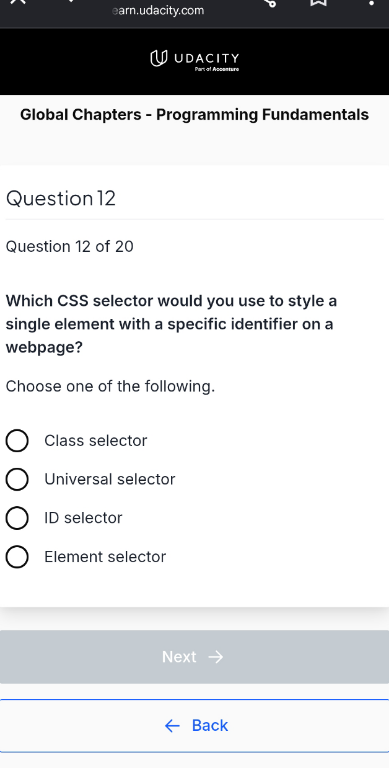The image size is (389, 768).
Task: Click the left arrow icon beside Back
Action: coord(172,725)
